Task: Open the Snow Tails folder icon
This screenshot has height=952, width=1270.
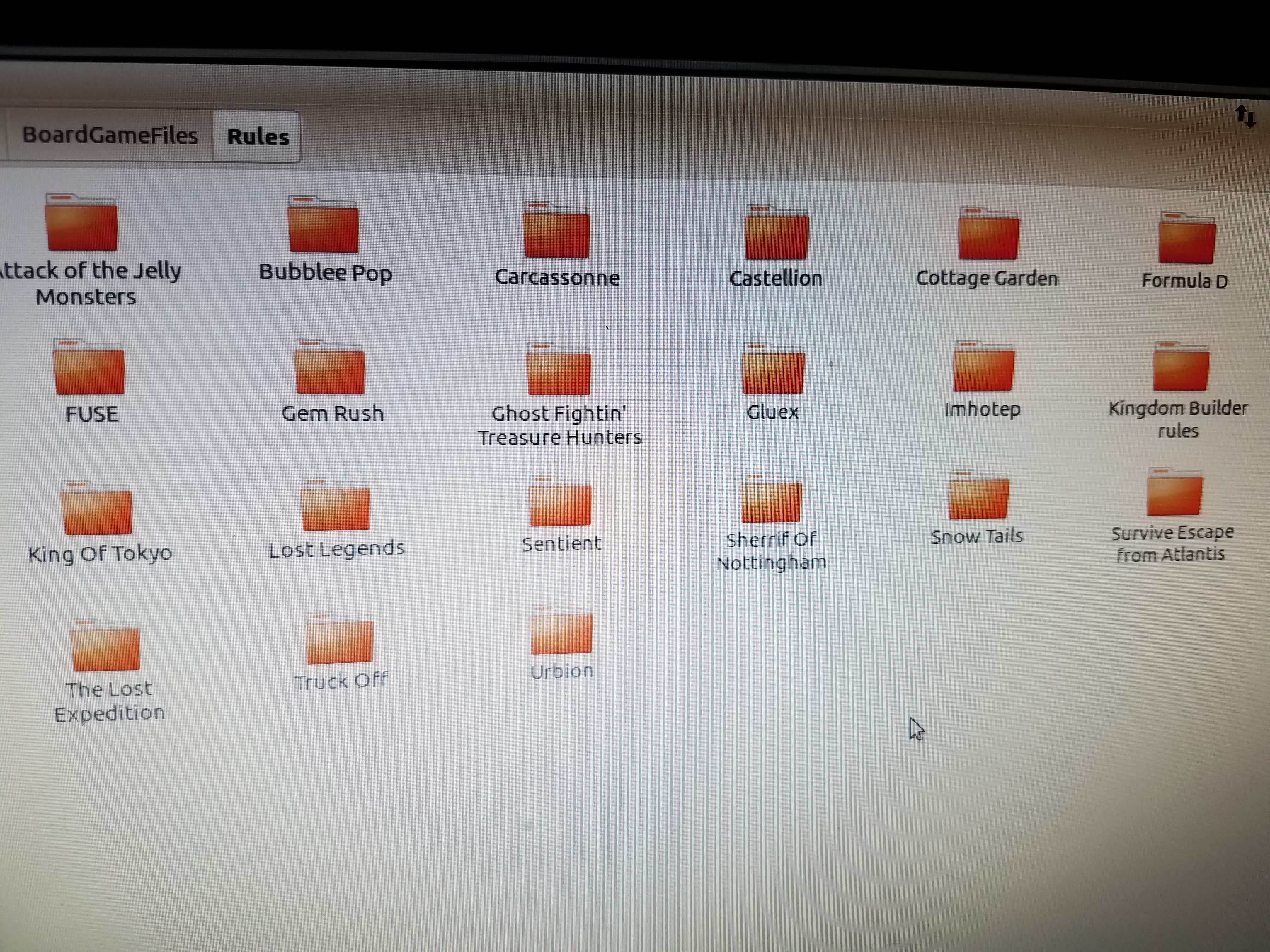Action: coord(978,495)
